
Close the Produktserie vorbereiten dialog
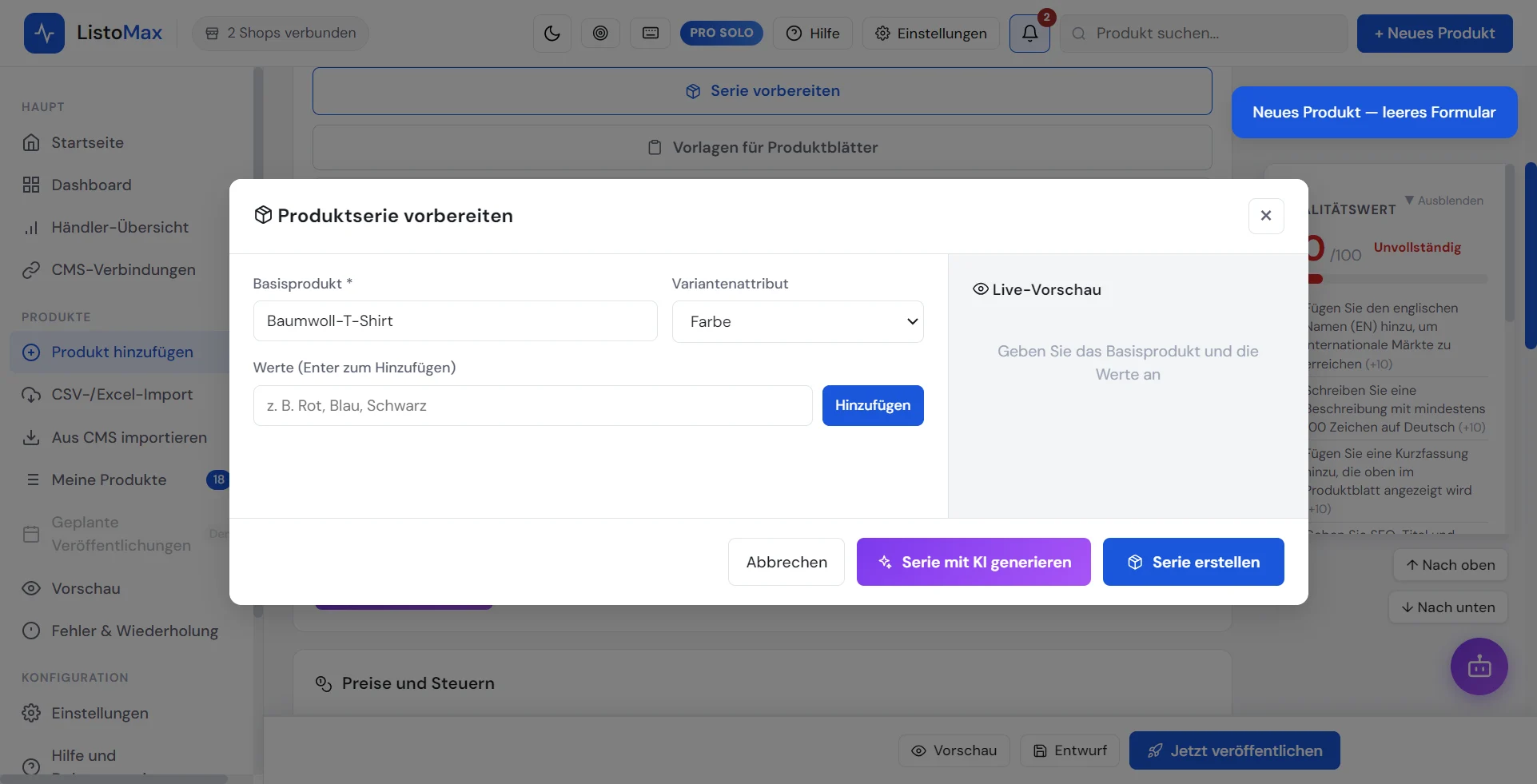1266,216
